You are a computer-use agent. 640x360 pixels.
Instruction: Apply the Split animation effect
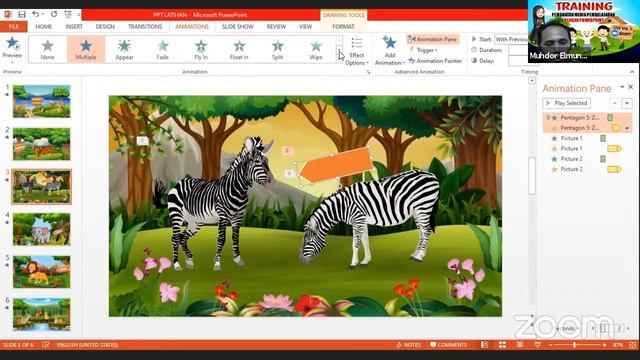click(x=278, y=49)
